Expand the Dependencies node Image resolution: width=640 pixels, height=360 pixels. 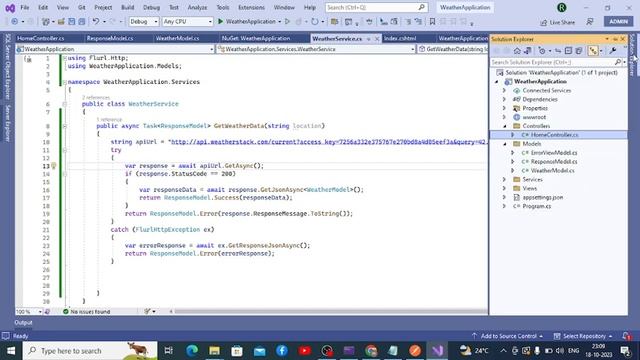click(504, 99)
